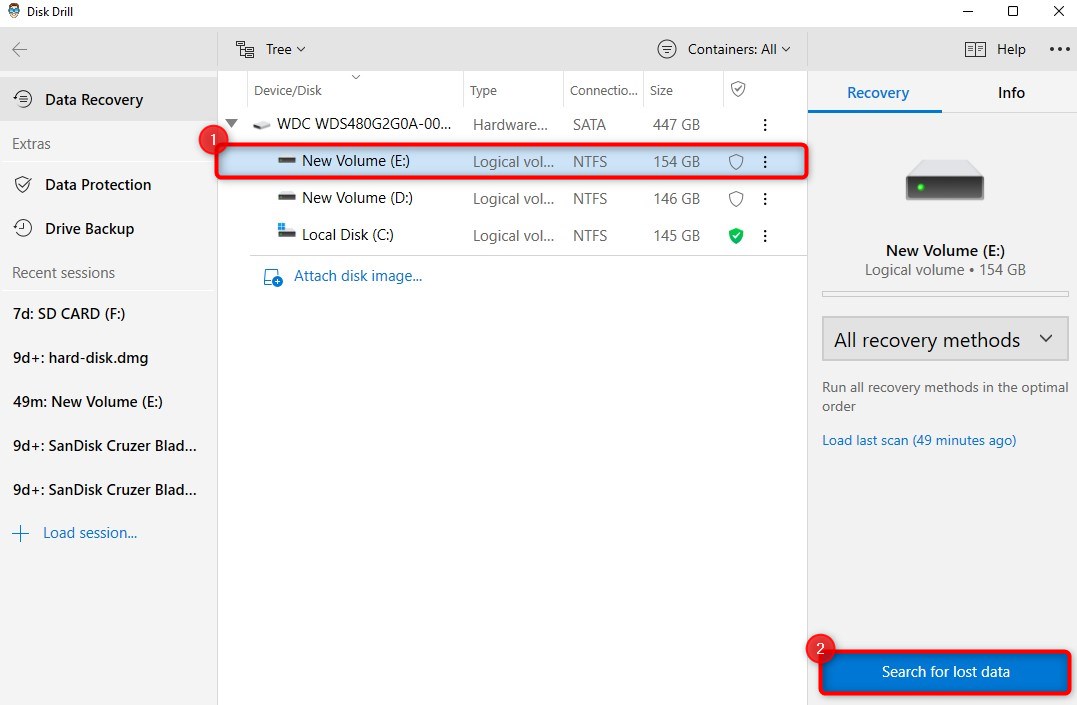Open kebab menu for New Volume (E:)

point(764,162)
